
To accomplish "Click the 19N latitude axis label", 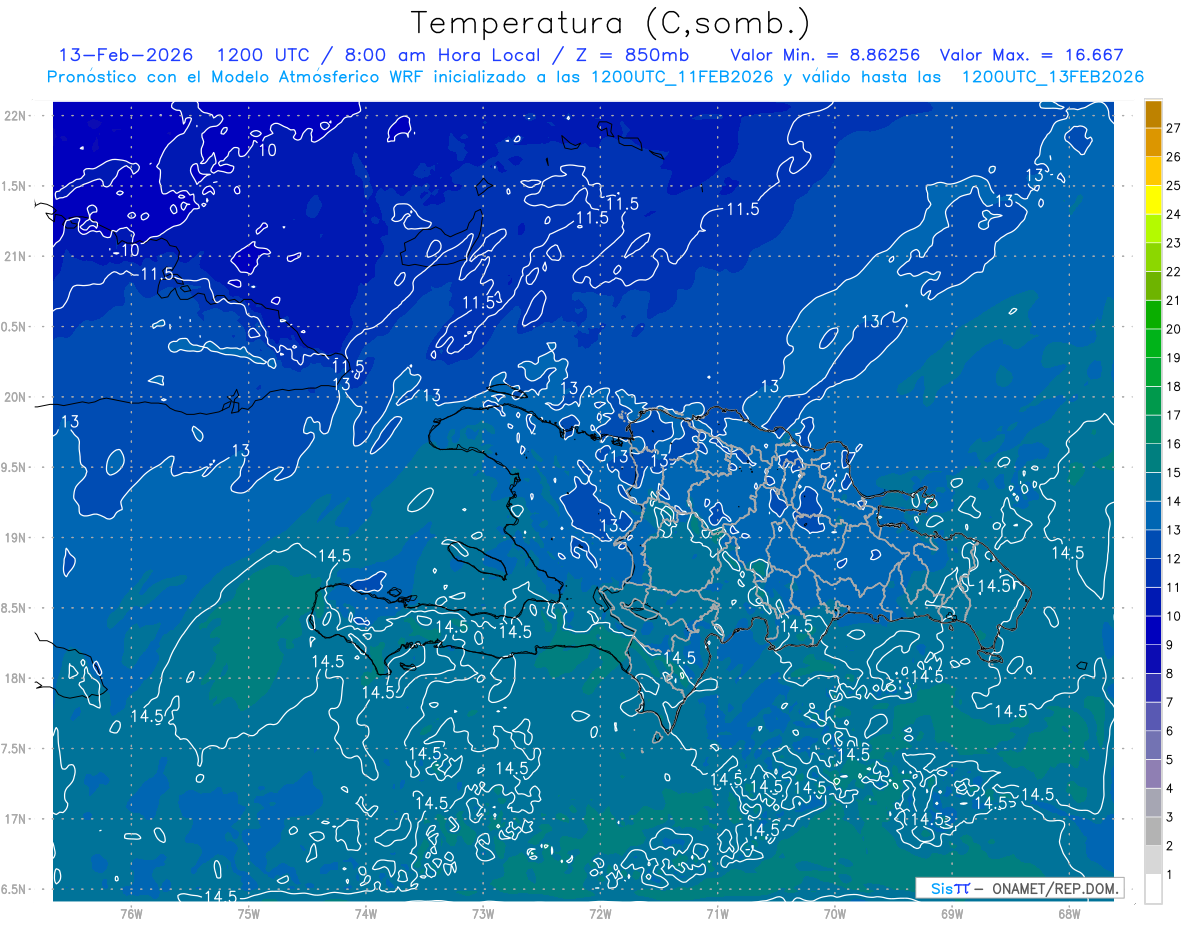I will coord(16,538).
